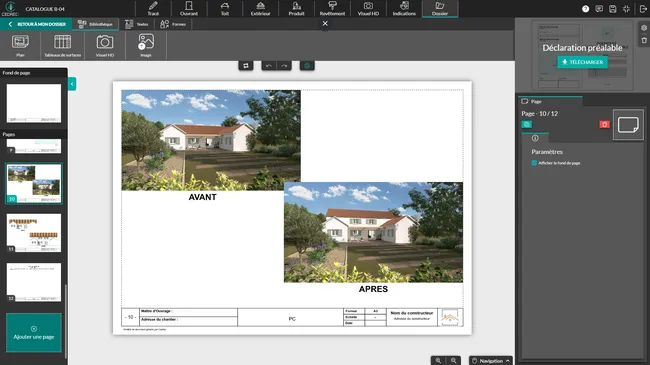The width and height of the screenshot is (650, 365).
Task: Delete current page with red trash icon
Action: pos(604,124)
